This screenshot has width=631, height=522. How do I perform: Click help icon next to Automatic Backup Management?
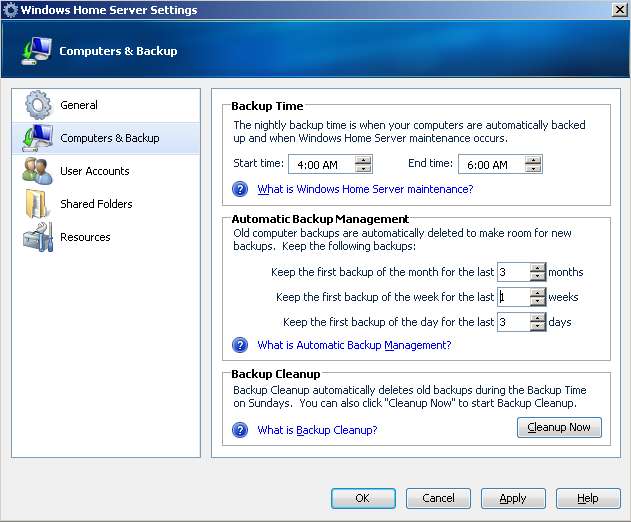240,345
